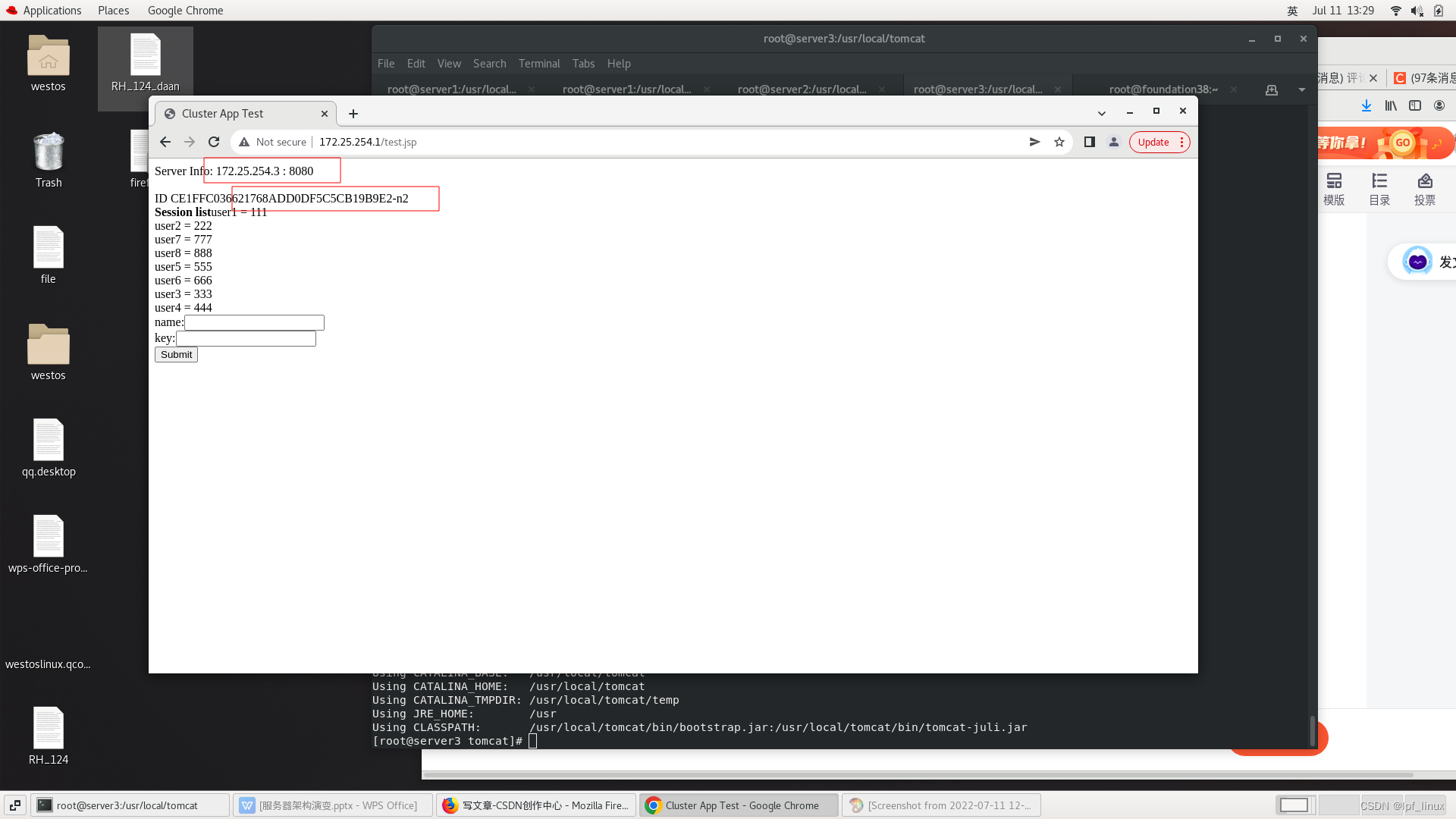Open the Trash desktop icon
1456x819 pixels.
point(49,152)
